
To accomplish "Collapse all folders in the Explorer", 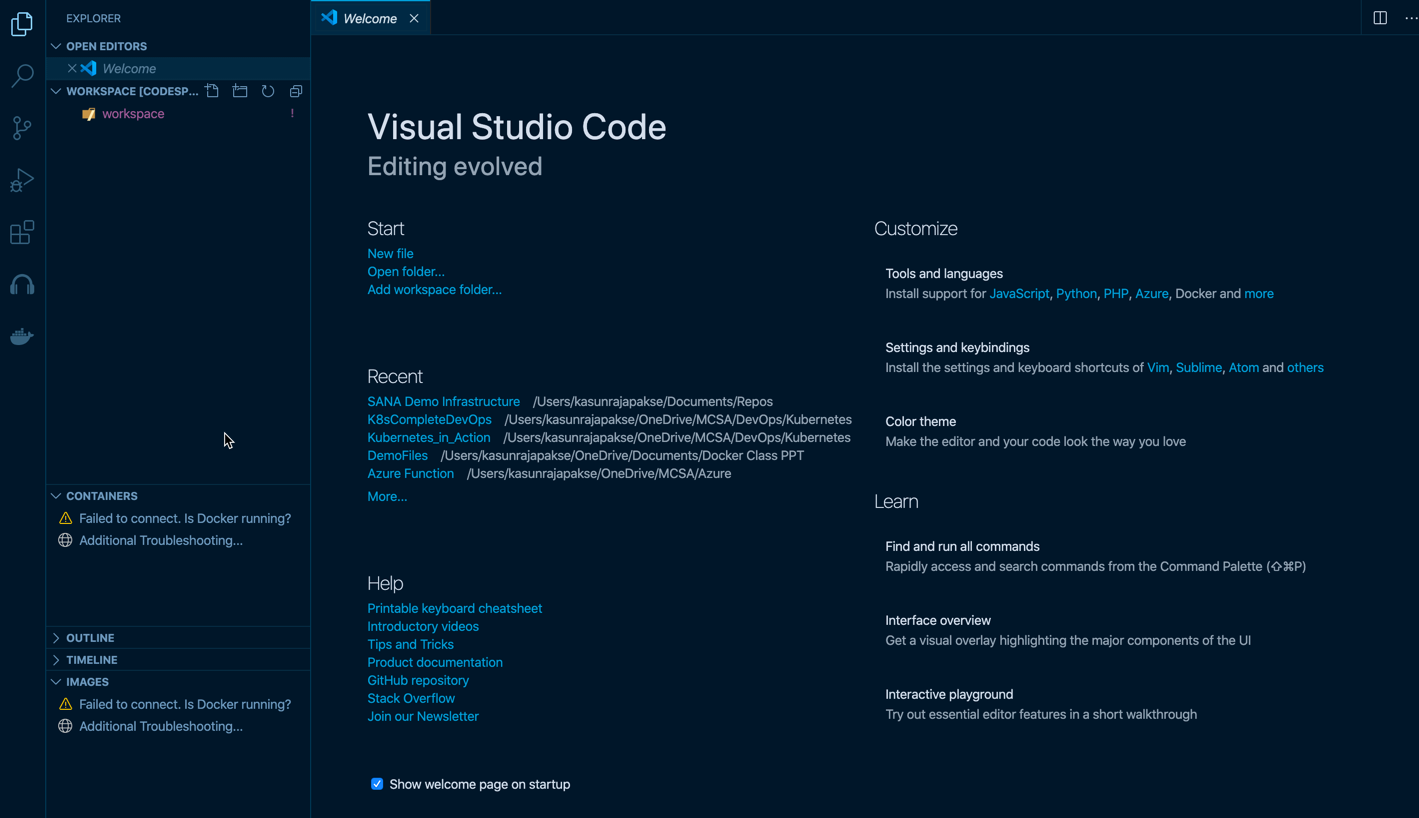I will point(295,90).
